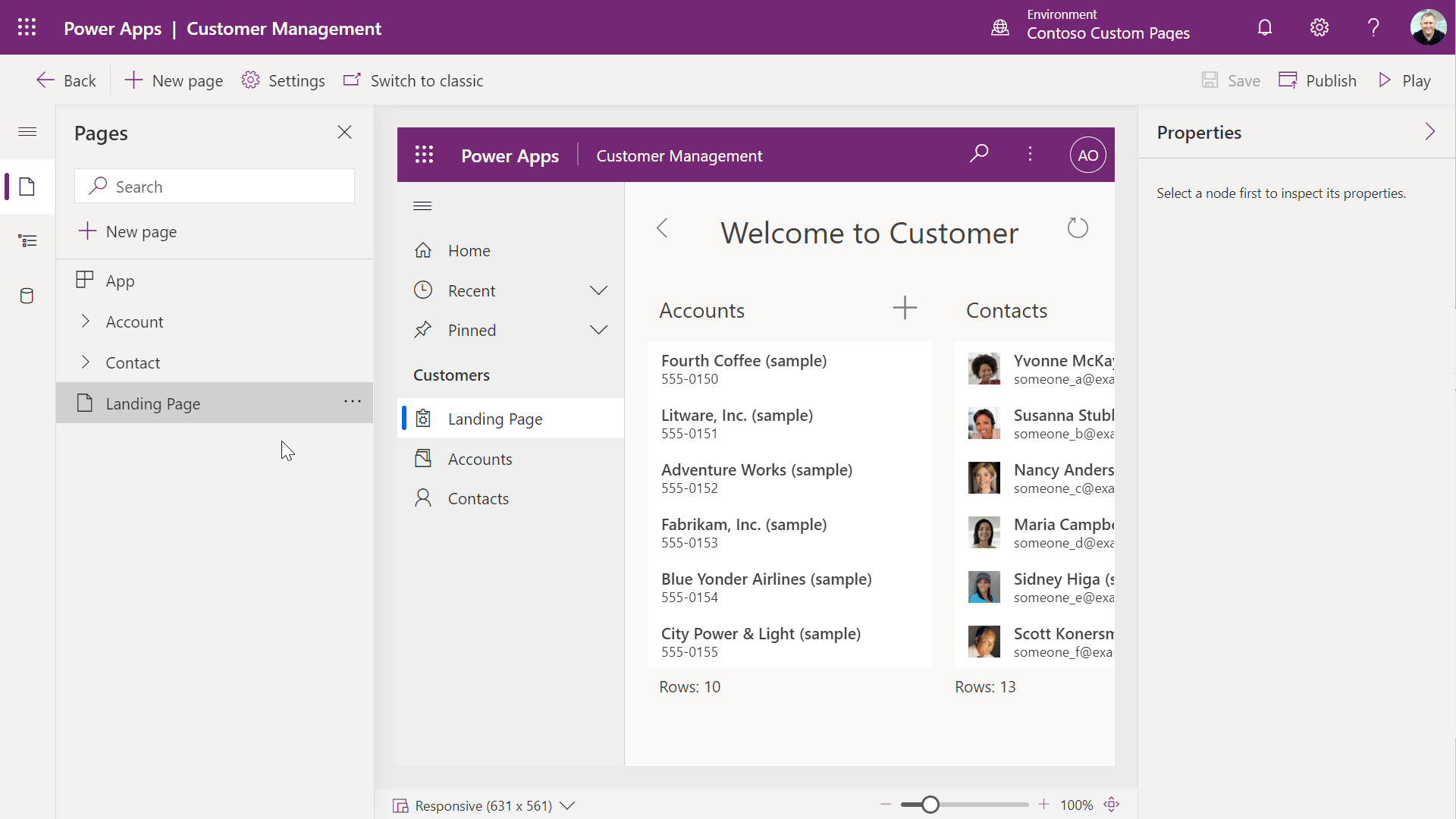Open the Contacts page in navigation

pyautogui.click(x=478, y=497)
